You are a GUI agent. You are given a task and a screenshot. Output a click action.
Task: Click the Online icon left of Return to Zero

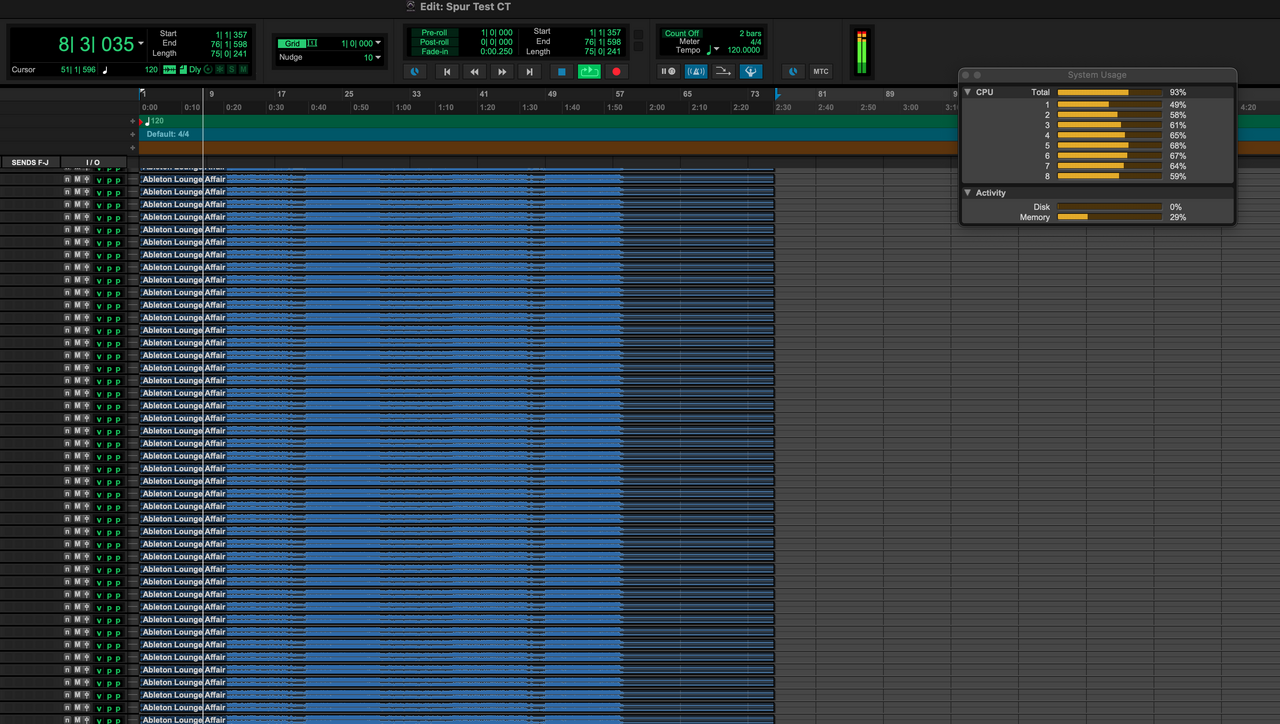coord(415,72)
